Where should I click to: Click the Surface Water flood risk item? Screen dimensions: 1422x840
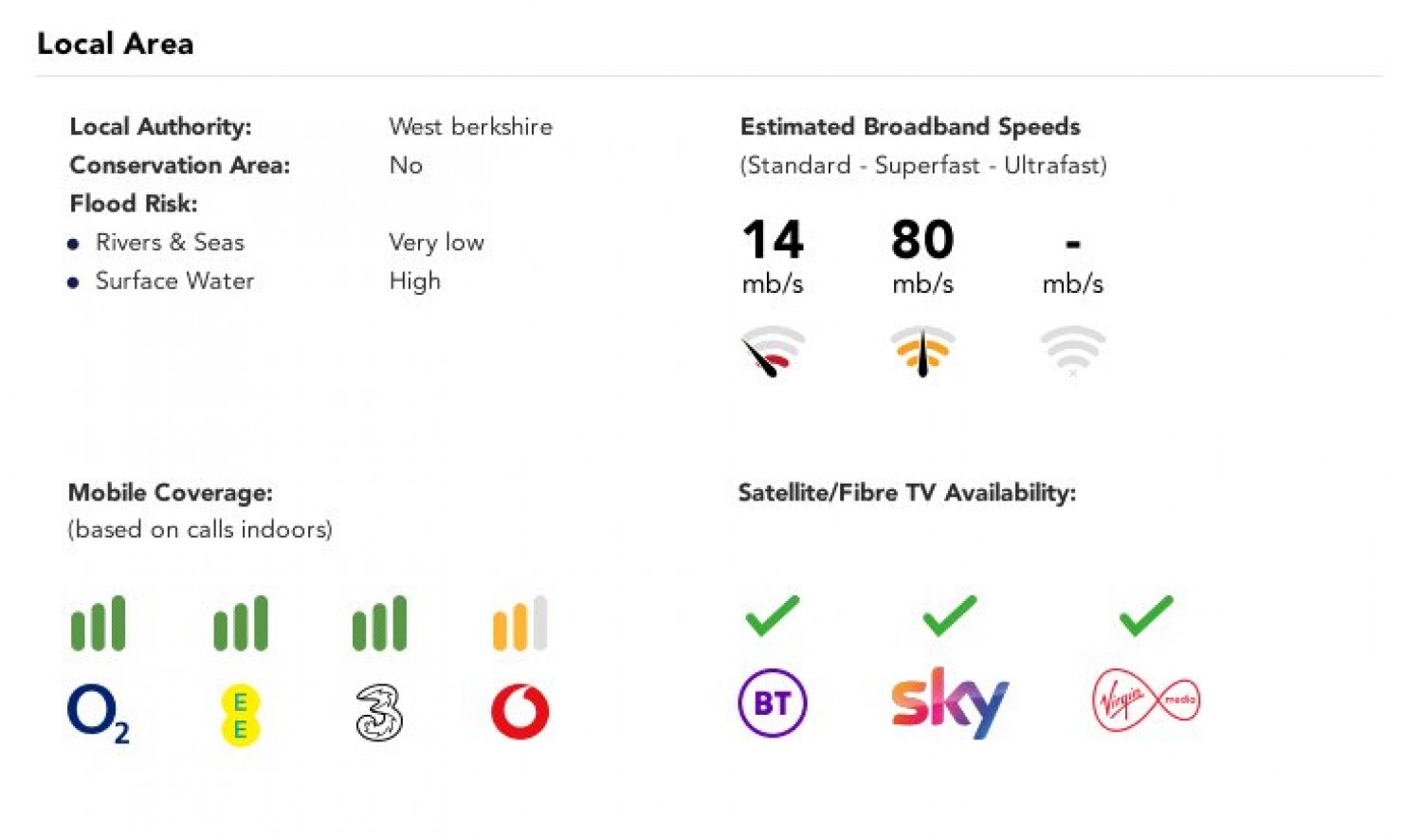pos(174,282)
